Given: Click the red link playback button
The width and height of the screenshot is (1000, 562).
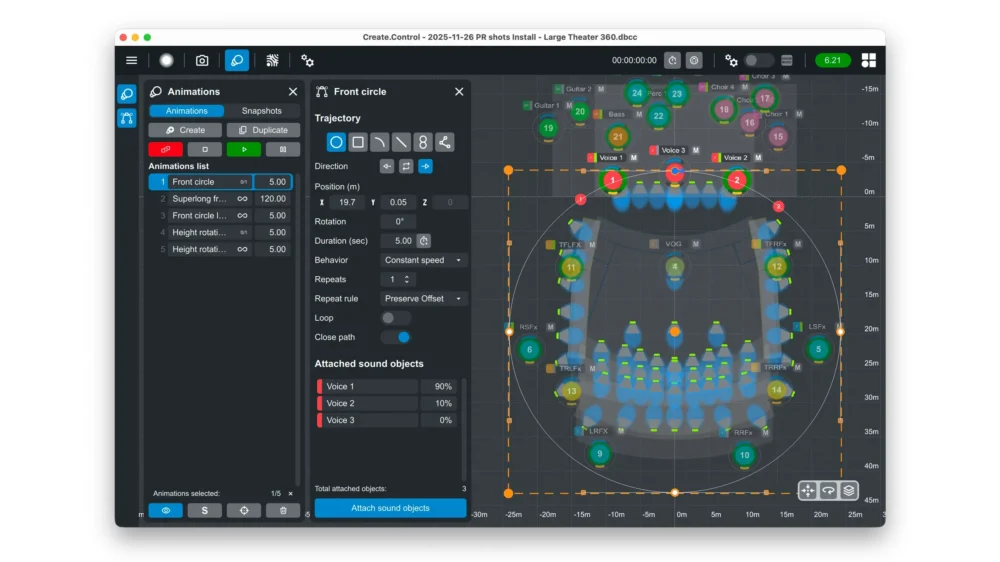Looking at the screenshot, I should 166,149.
